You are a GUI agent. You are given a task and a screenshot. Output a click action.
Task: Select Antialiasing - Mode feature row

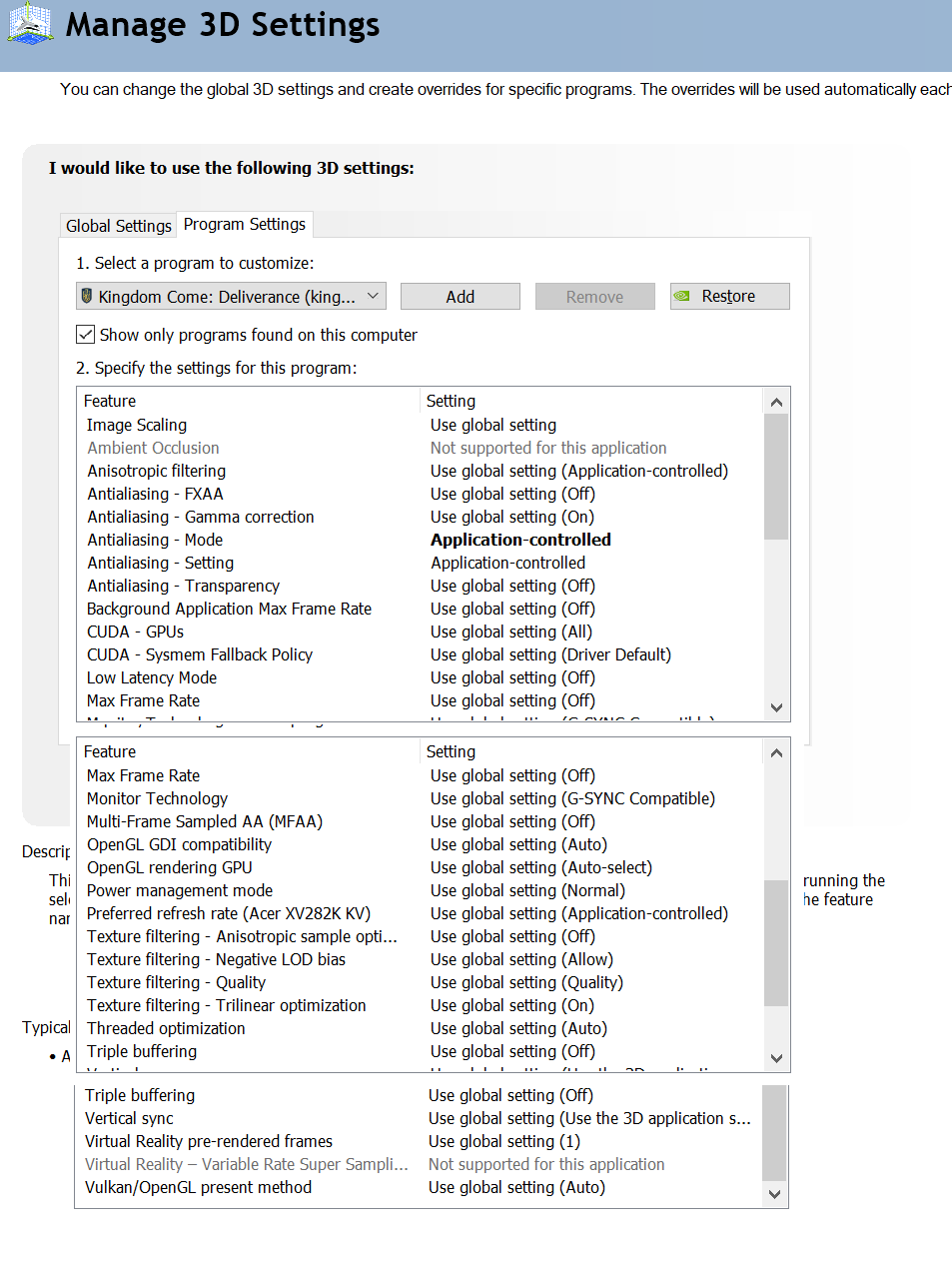(421, 540)
